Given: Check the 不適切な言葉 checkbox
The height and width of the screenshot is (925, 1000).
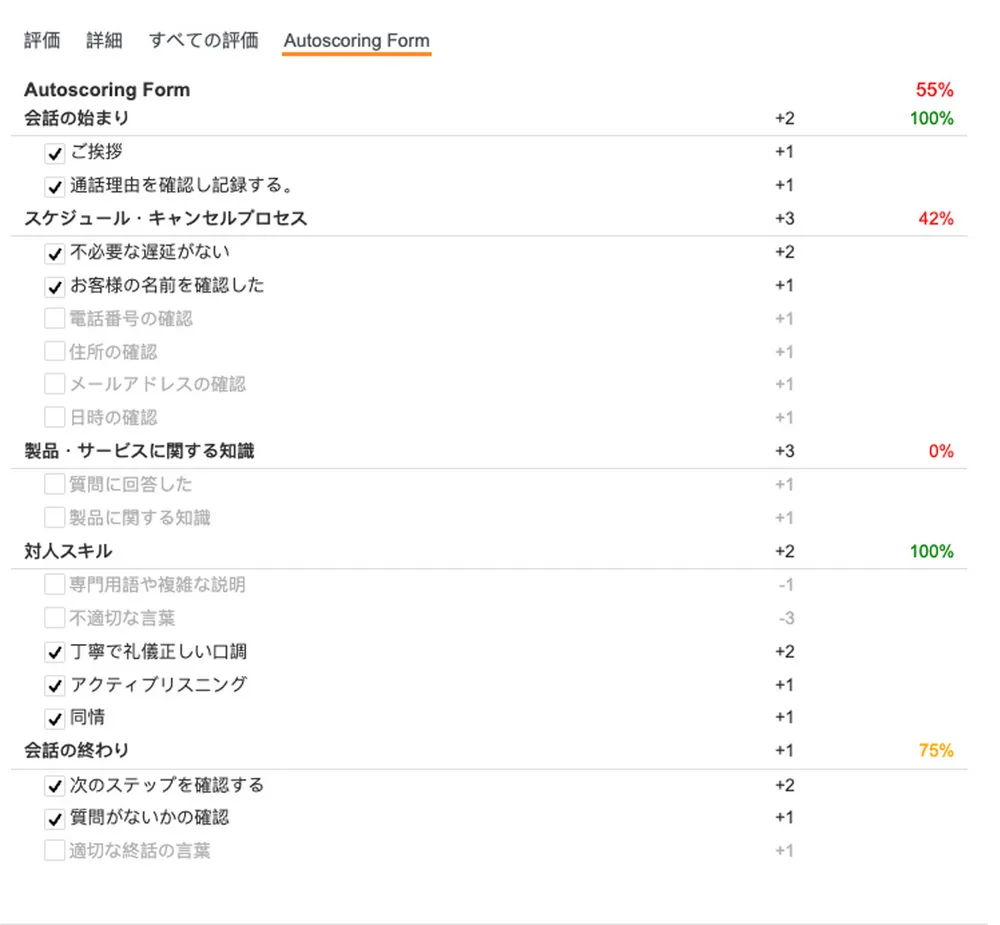Looking at the screenshot, I should (55, 618).
